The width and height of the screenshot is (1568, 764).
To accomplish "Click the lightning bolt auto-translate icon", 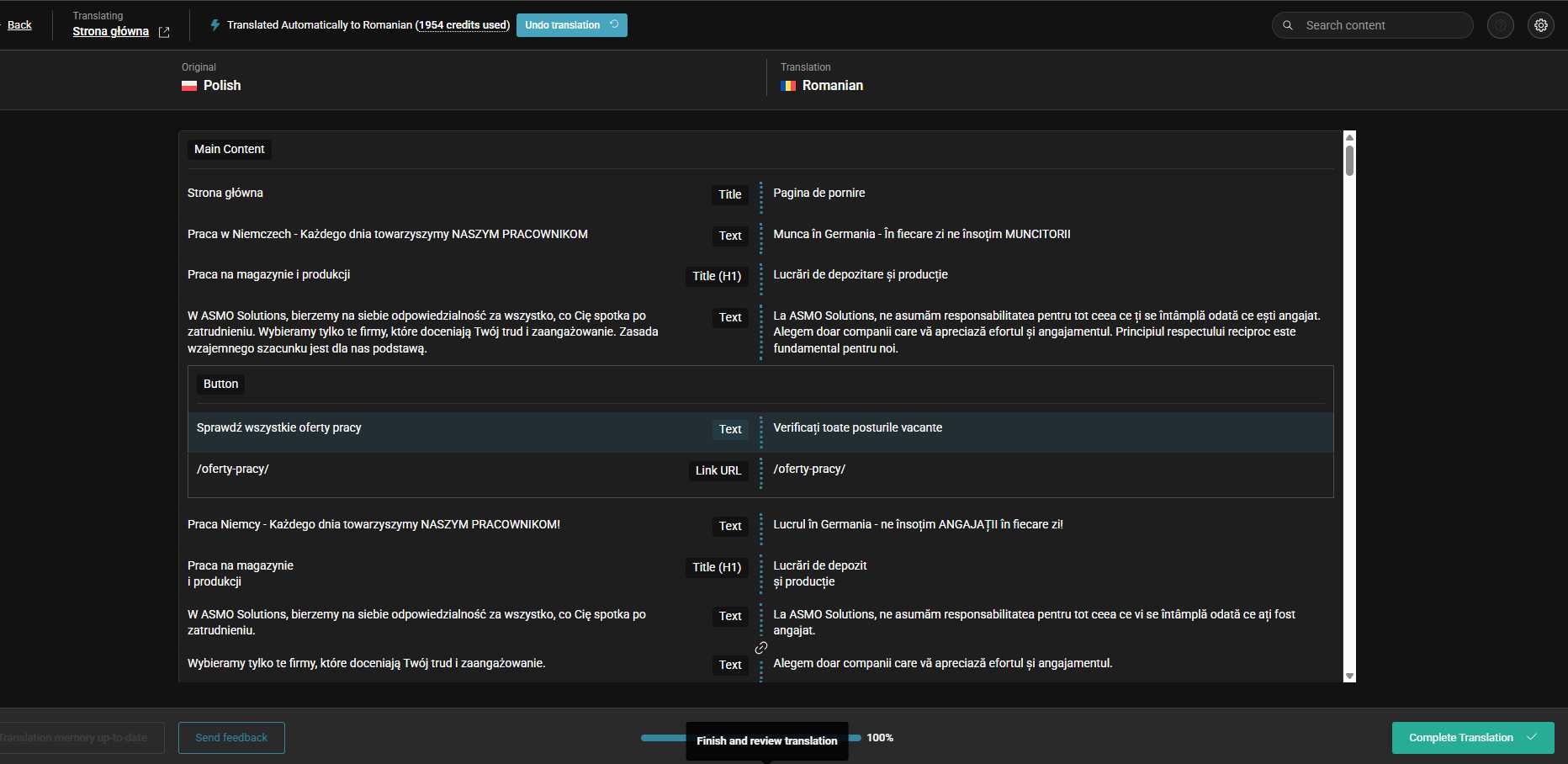I will click(215, 25).
